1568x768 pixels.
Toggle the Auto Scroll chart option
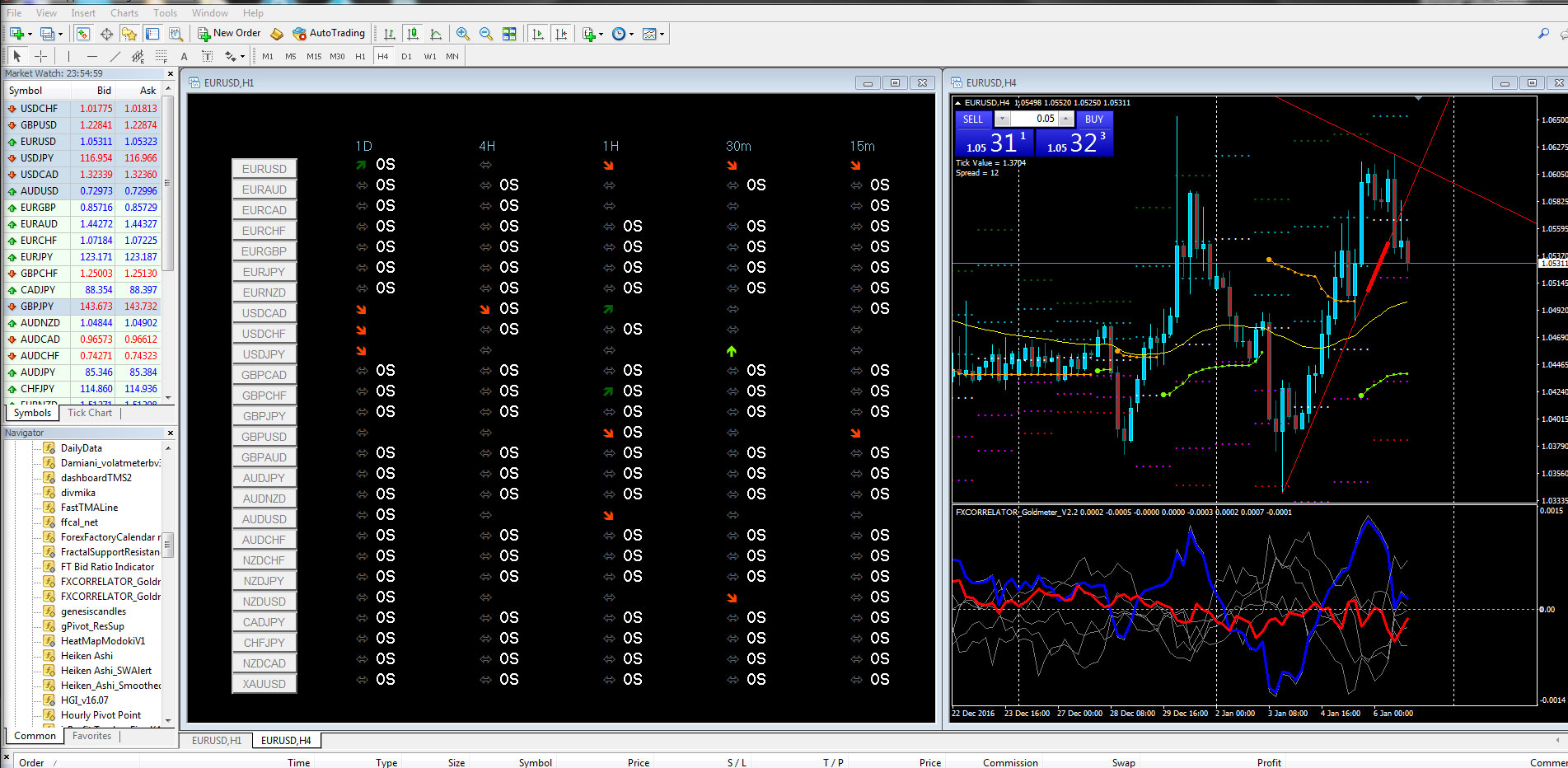pyautogui.click(x=538, y=34)
